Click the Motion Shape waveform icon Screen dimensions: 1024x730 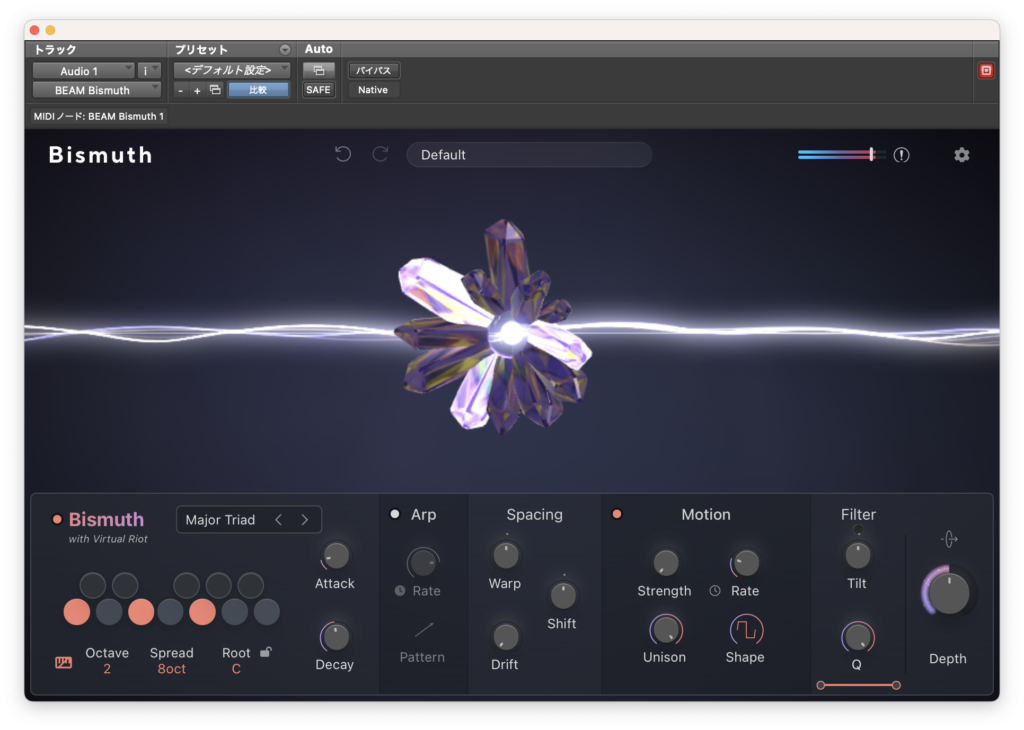[745, 629]
